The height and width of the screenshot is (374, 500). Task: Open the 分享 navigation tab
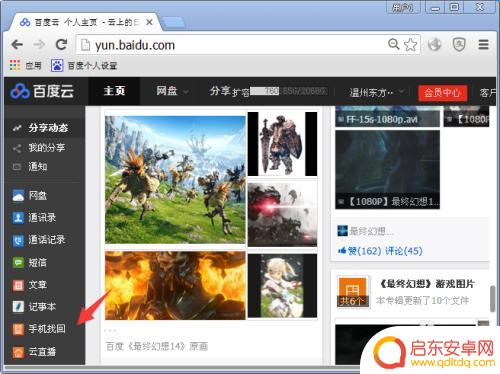click(x=220, y=91)
